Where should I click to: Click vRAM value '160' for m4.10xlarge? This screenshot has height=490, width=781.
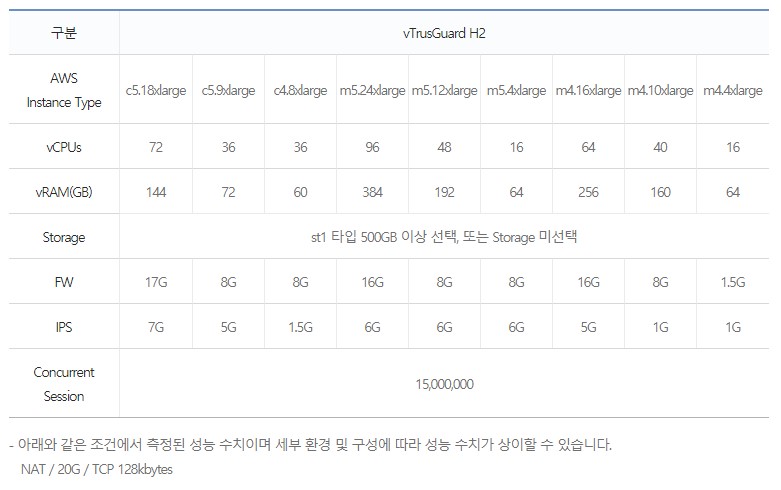click(660, 192)
